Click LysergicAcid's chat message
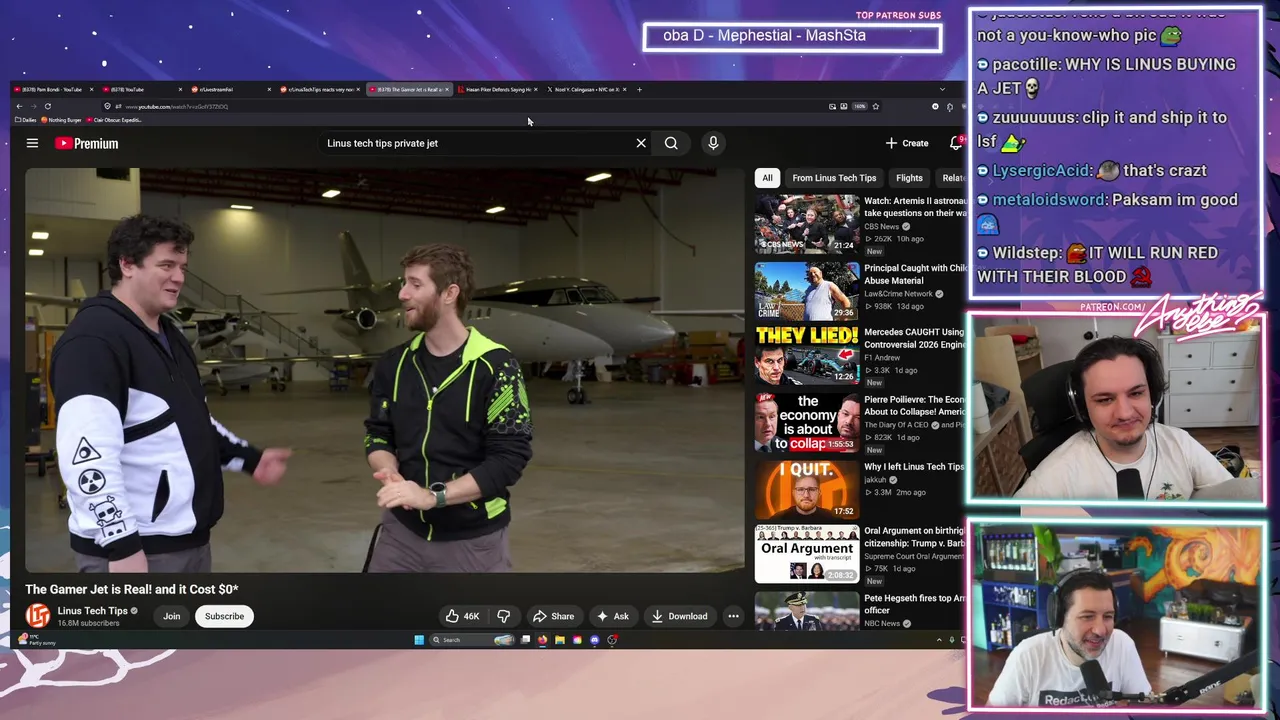This screenshot has width=1280, height=720. (1092, 171)
